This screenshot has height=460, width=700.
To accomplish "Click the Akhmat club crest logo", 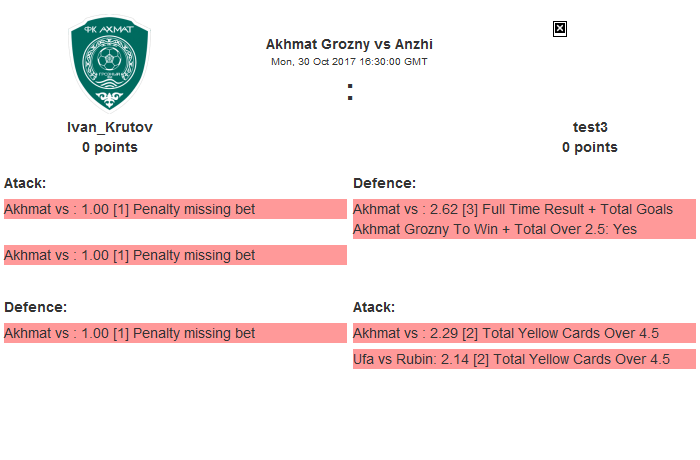I will (x=110, y=65).
